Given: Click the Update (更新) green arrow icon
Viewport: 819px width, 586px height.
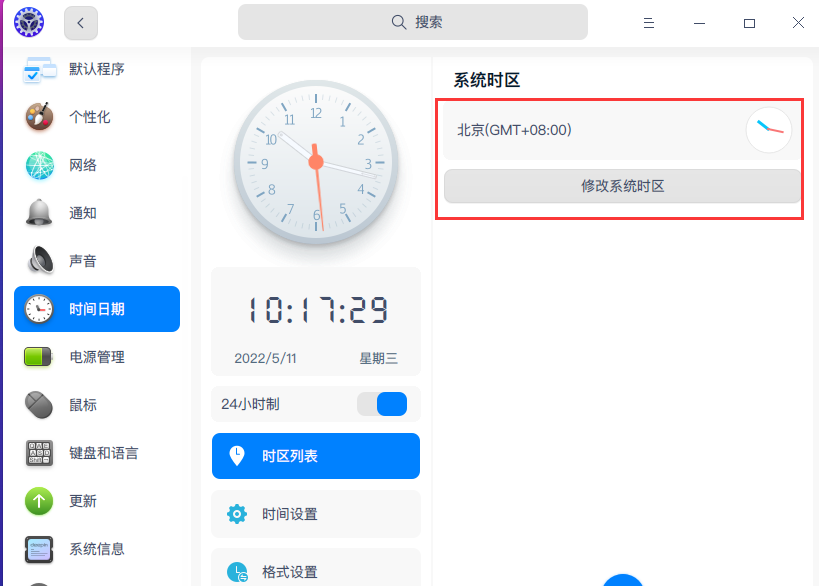Looking at the screenshot, I should click(39, 501).
